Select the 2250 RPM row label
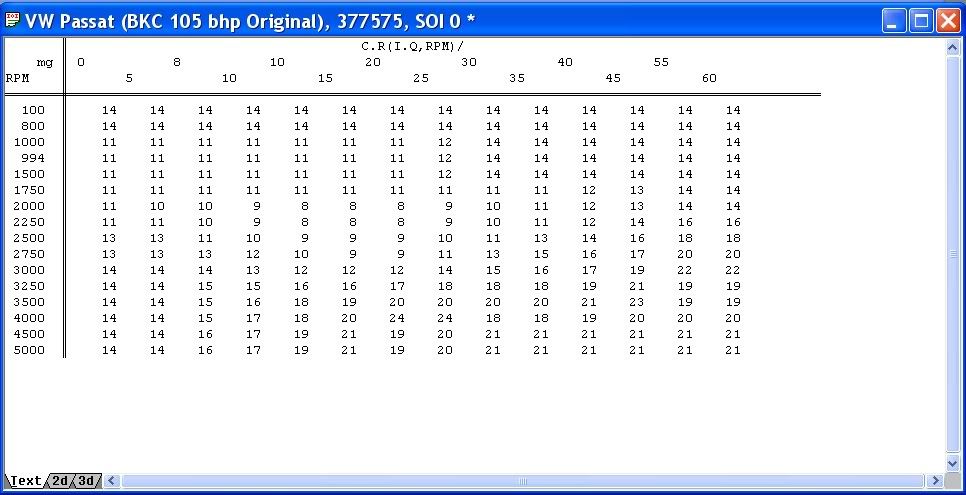The height and width of the screenshot is (495, 966). pyautogui.click(x=30, y=223)
